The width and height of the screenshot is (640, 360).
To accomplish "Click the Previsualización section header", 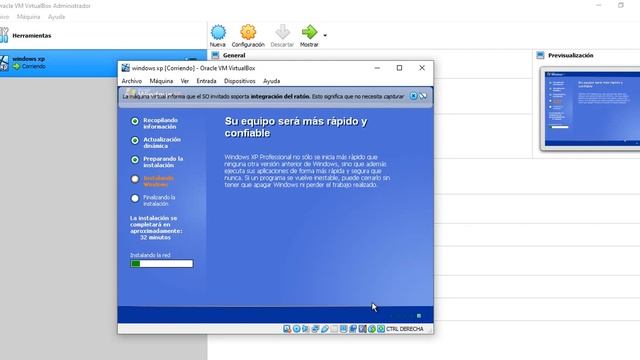I will (x=571, y=55).
